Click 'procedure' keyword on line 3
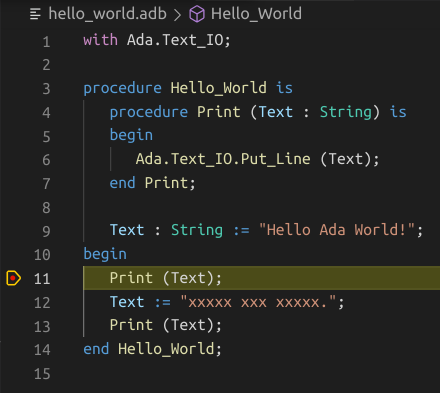The height and width of the screenshot is (393, 440). [x=122, y=88]
